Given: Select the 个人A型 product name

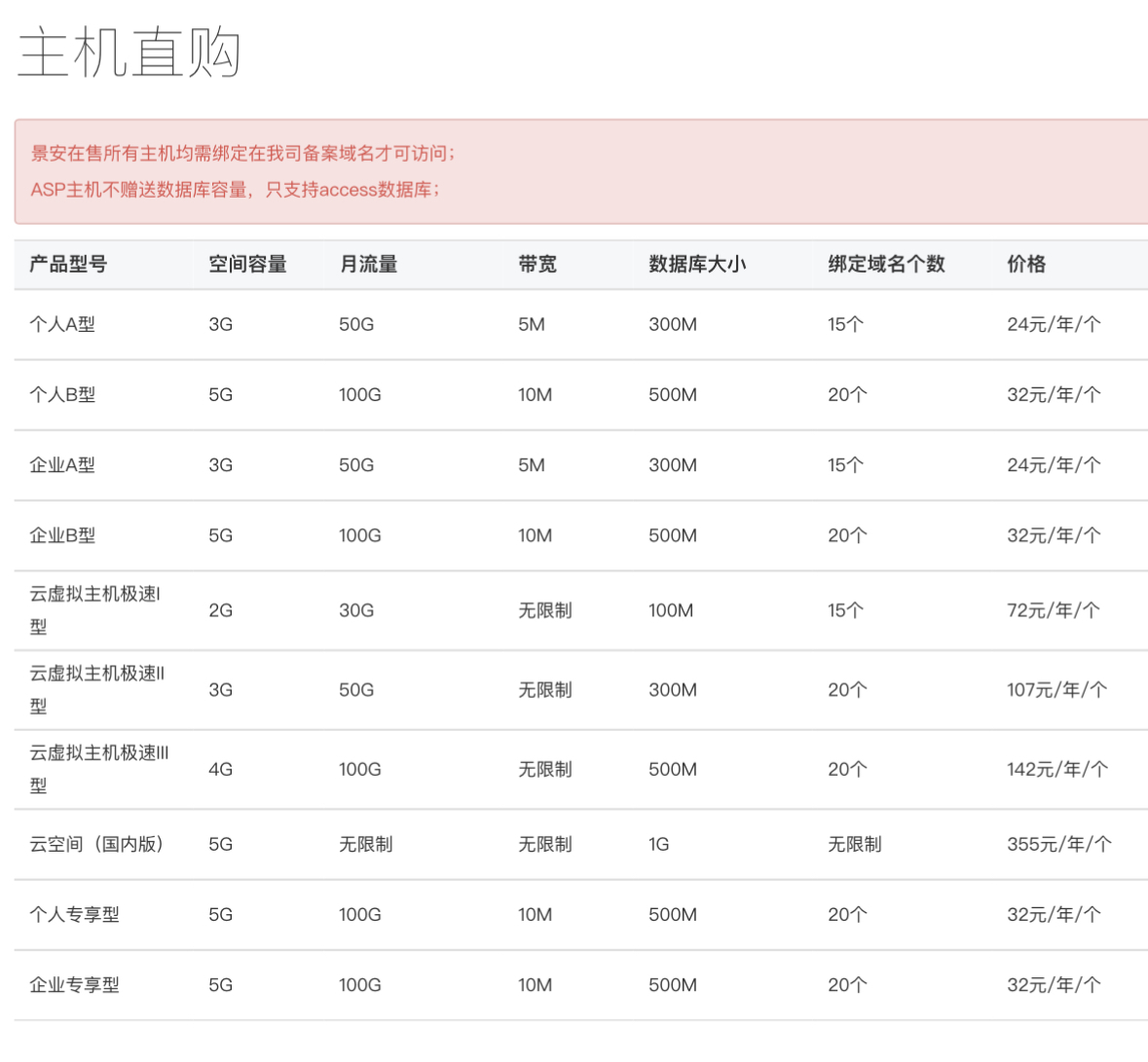Looking at the screenshot, I should [62, 324].
